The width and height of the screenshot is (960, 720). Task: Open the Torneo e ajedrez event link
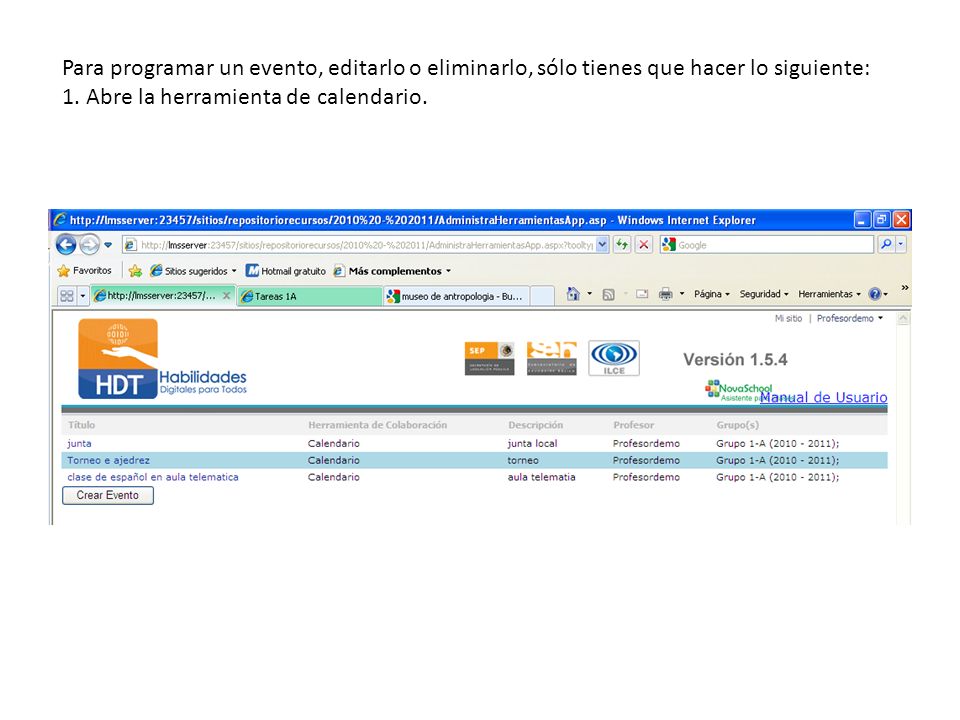click(x=108, y=460)
